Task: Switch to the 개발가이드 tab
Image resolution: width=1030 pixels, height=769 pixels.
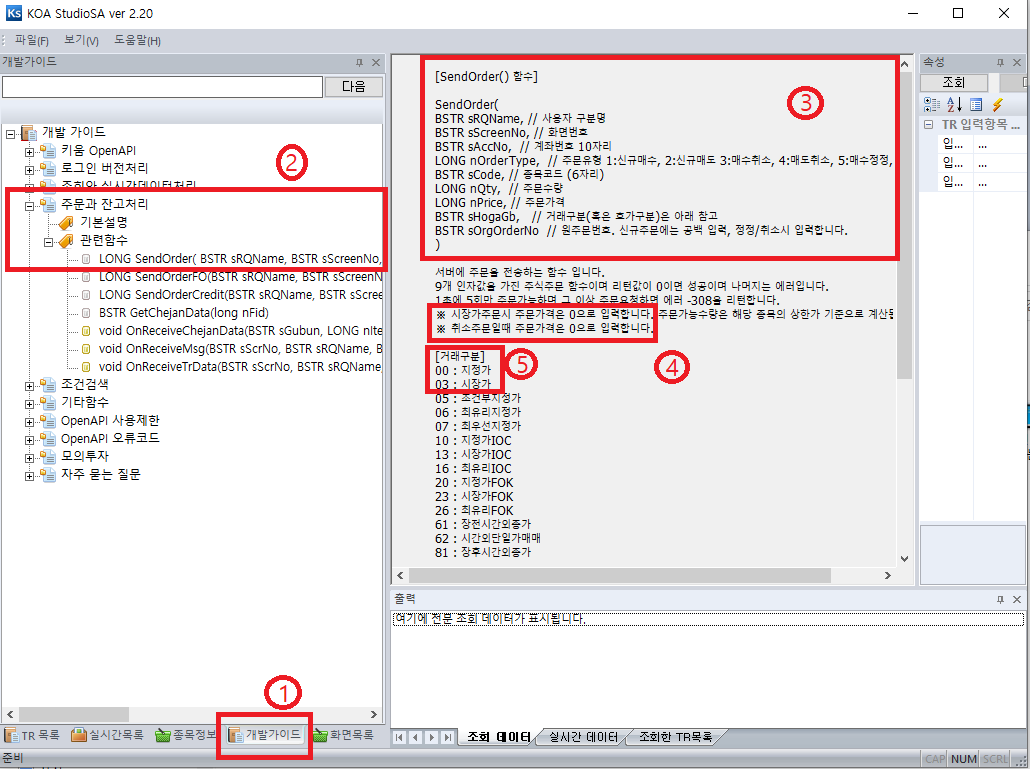Action: (265, 735)
